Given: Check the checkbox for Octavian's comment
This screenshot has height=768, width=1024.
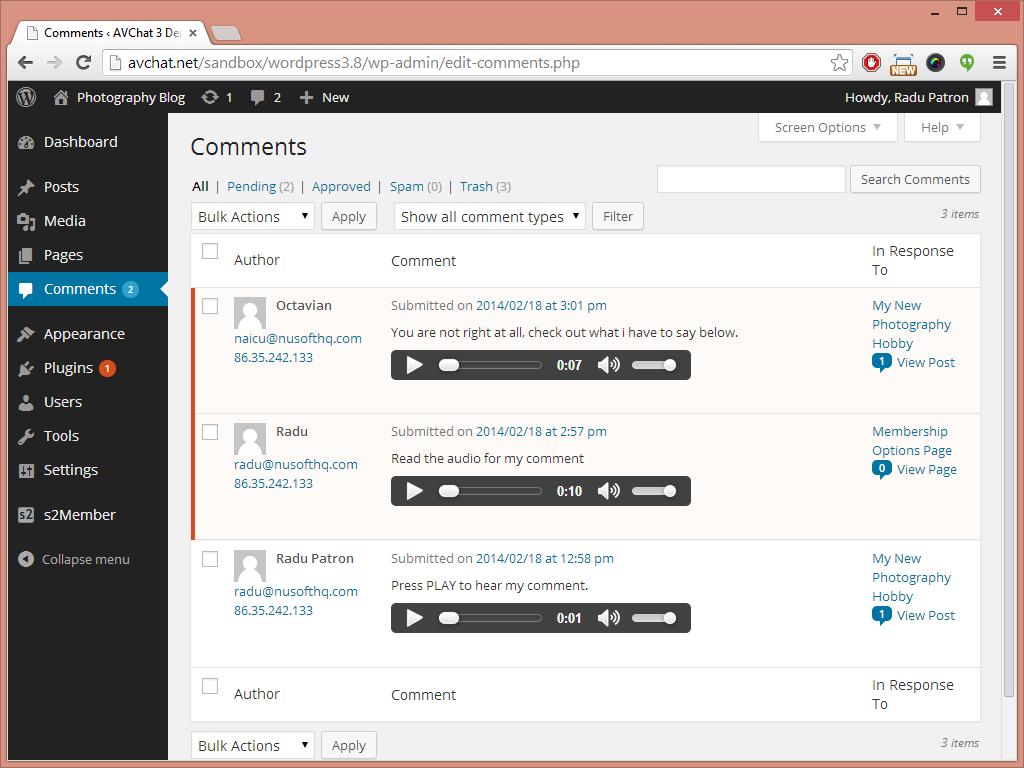Looking at the screenshot, I should (x=210, y=306).
